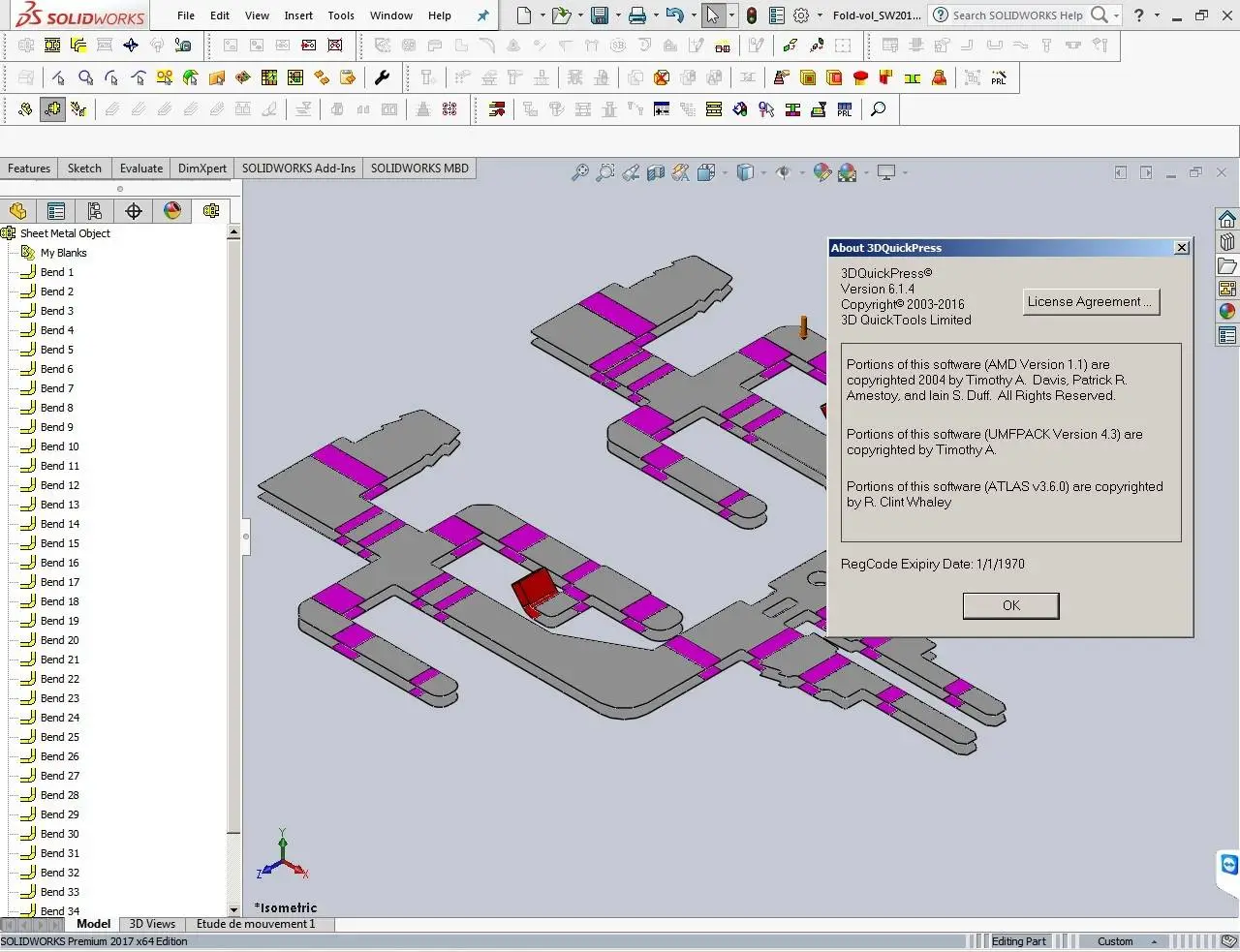This screenshot has width=1240, height=952.
Task: Open the File menu
Action: coord(186,15)
